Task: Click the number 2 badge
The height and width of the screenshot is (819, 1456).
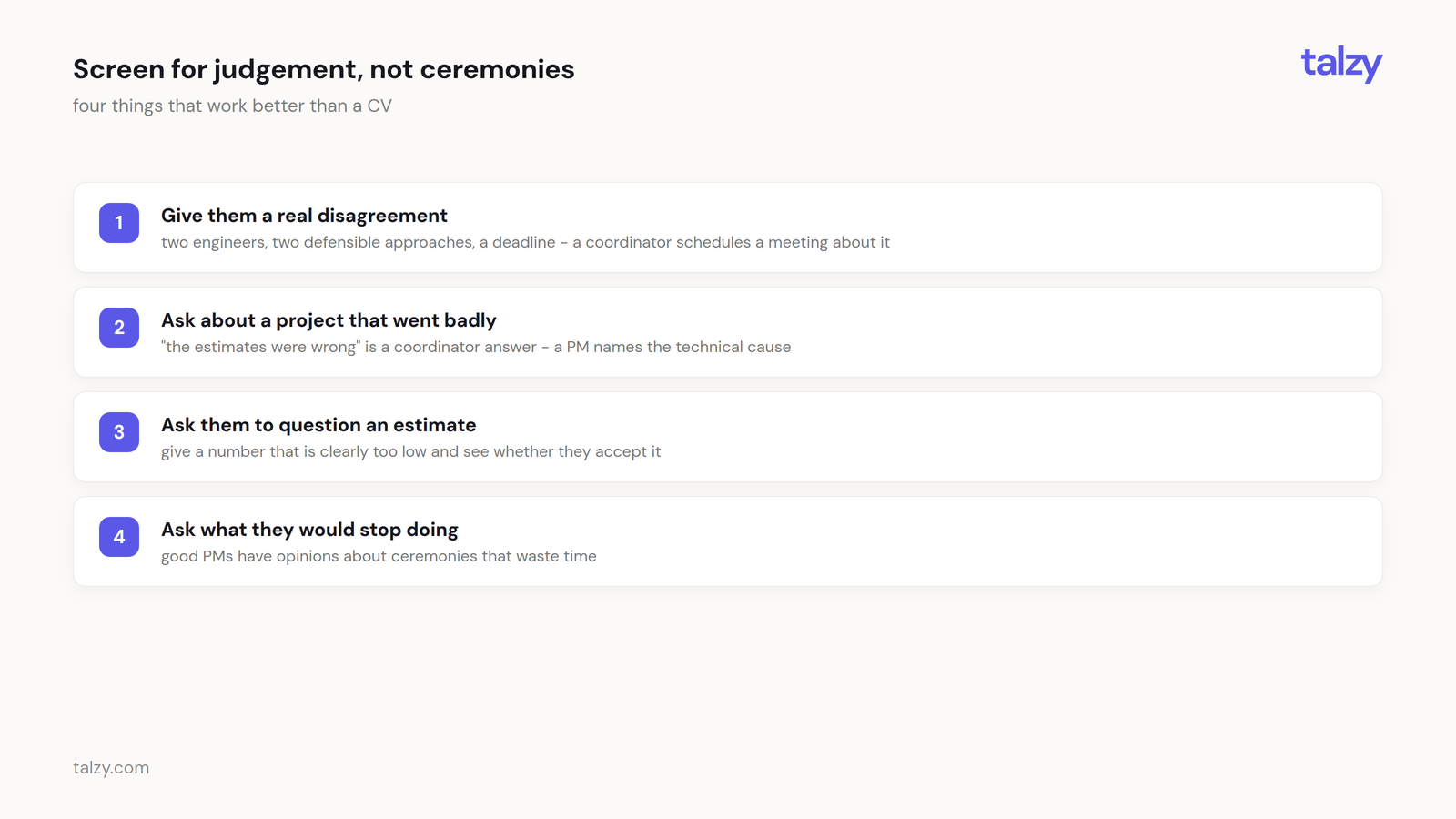Action: click(119, 328)
